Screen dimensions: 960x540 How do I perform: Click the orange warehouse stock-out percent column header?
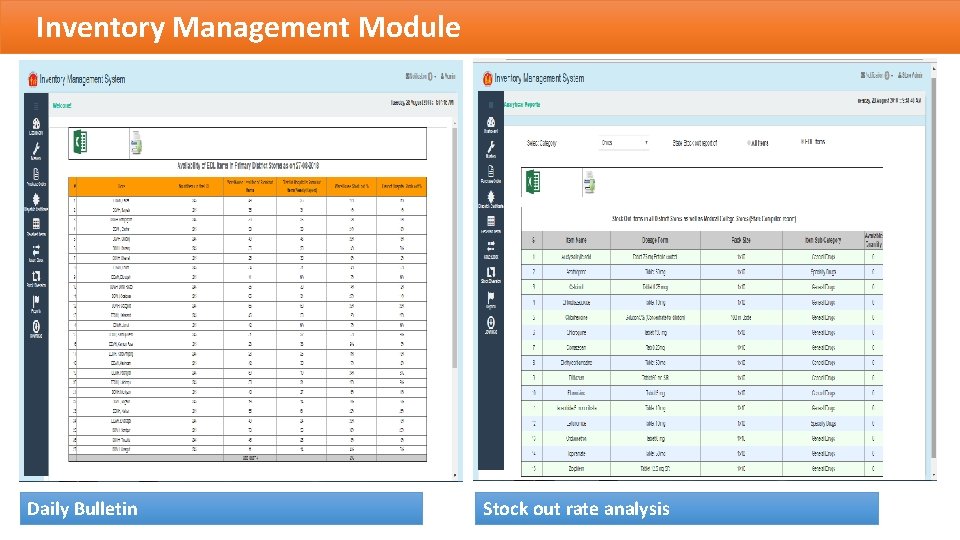tap(352, 186)
